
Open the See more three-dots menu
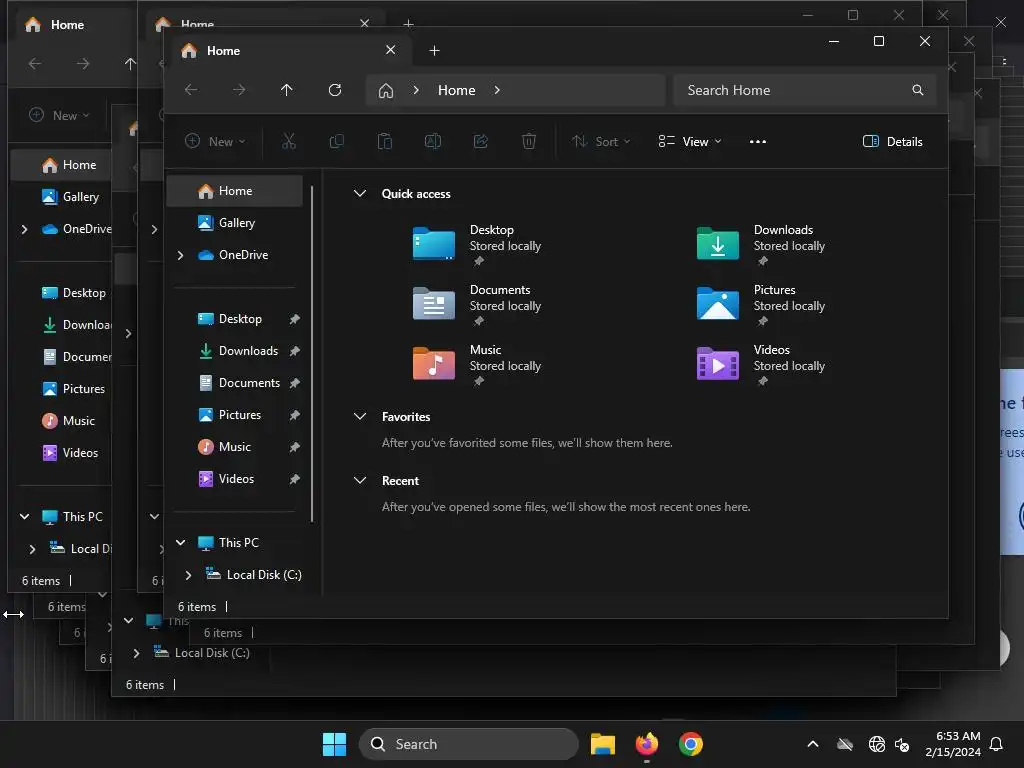758,141
